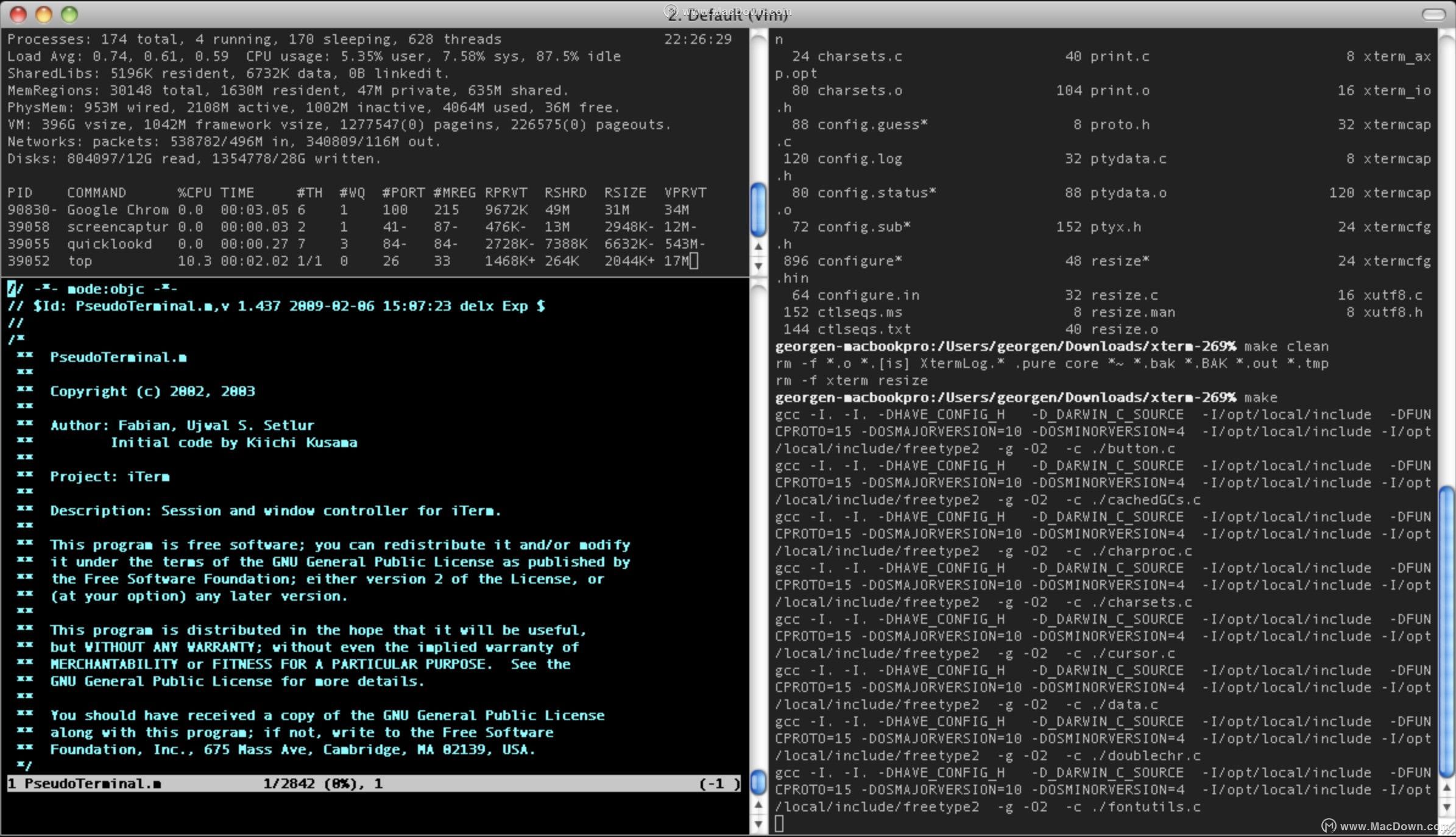Click the 'ctlseqs.txt' file name
1456x837 pixels.
click(x=864, y=329)
